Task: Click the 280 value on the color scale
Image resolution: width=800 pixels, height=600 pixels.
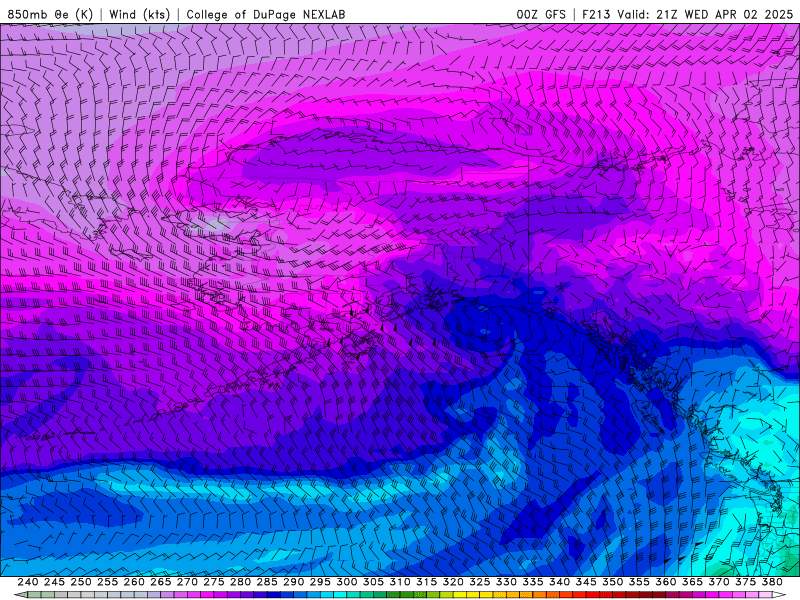Action: click(x=240, y=582)
